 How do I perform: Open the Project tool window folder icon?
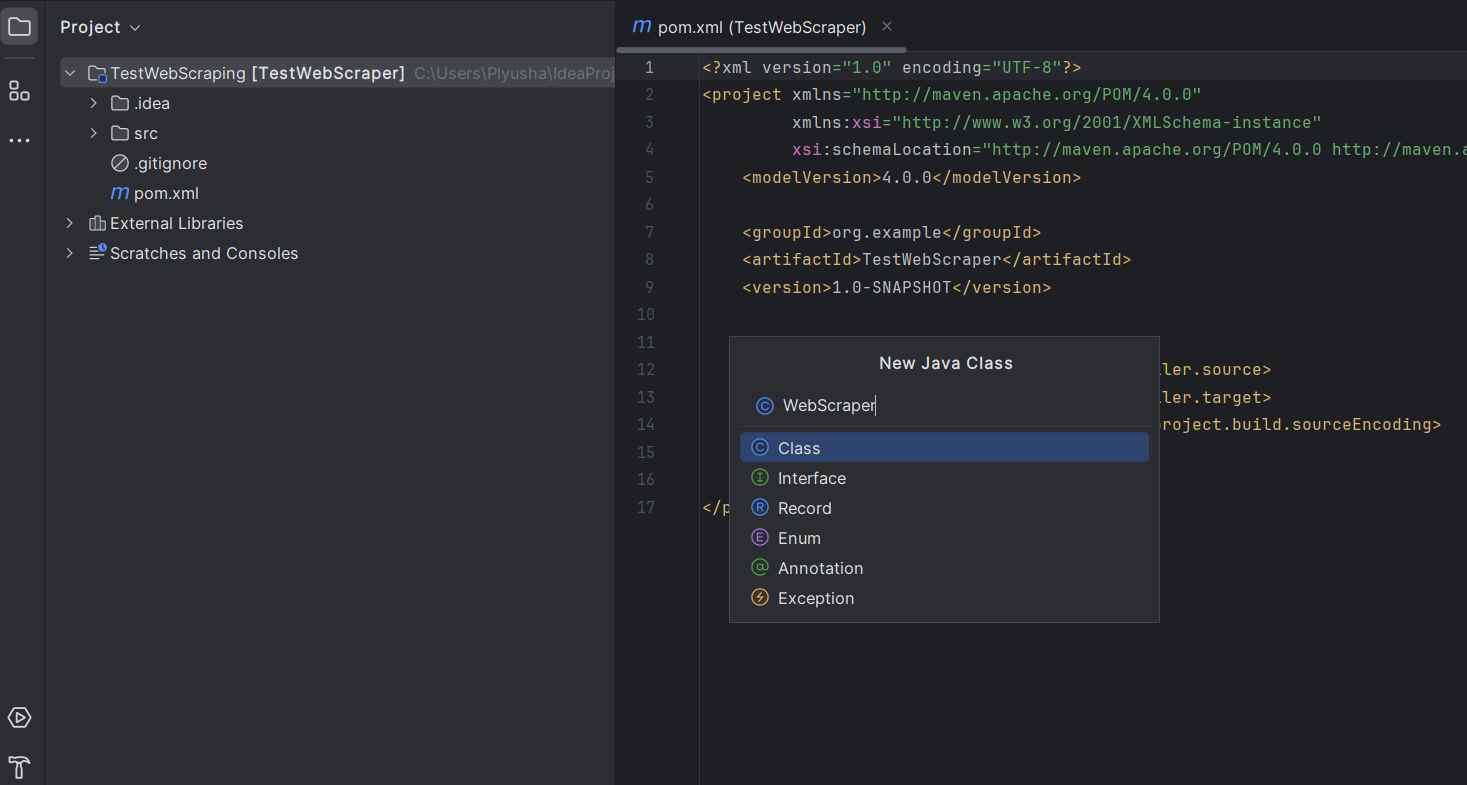tap(19, 26)
